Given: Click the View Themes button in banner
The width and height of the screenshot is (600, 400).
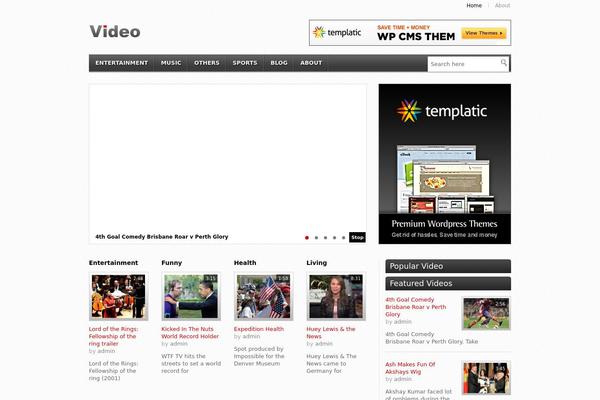Looking at the screenshot, I should [x=484, y=33].
